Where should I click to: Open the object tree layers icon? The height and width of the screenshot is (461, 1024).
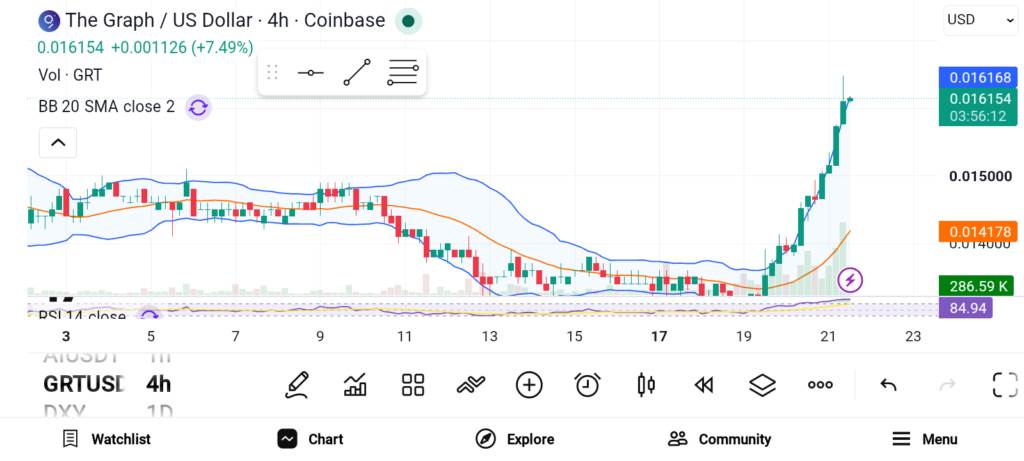click(762, 385)
